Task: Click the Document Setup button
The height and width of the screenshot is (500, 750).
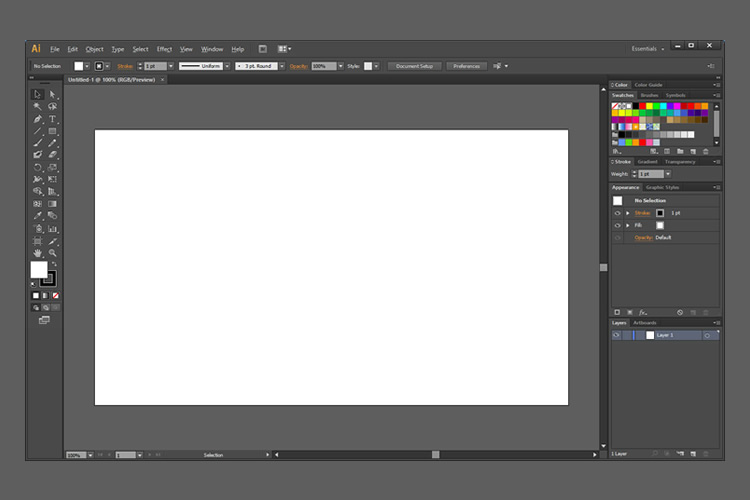Action: pos(414,66)
